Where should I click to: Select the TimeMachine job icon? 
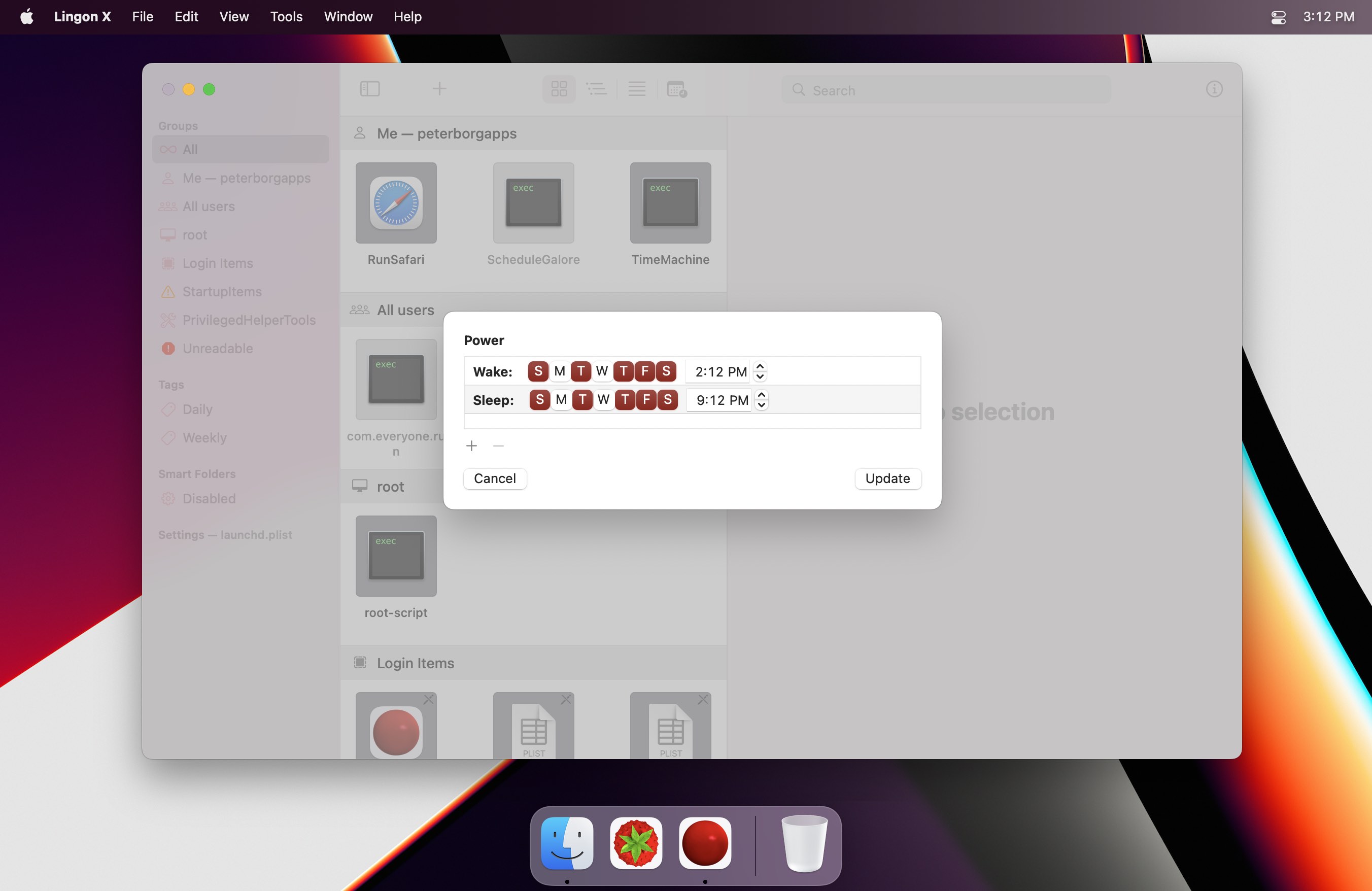click(670, 203)
